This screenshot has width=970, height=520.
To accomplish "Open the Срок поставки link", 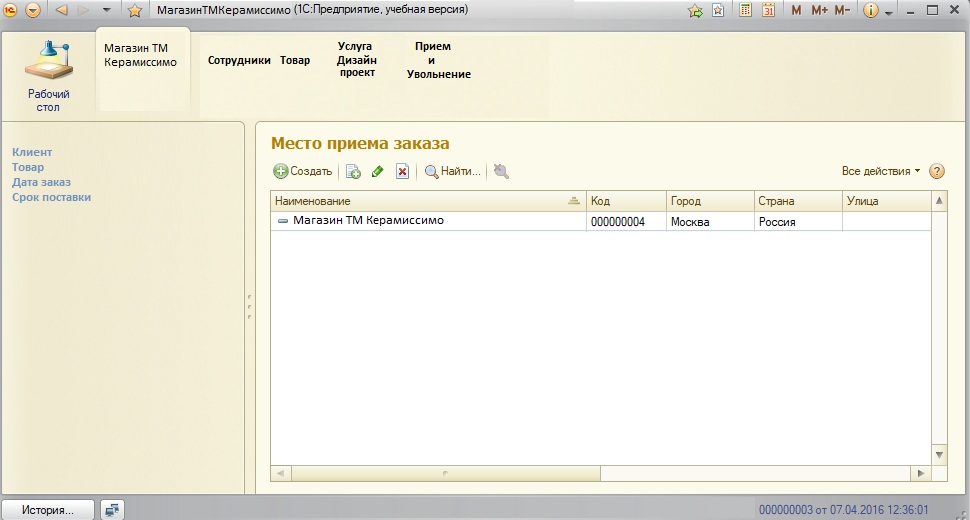I will pos(51,197).
